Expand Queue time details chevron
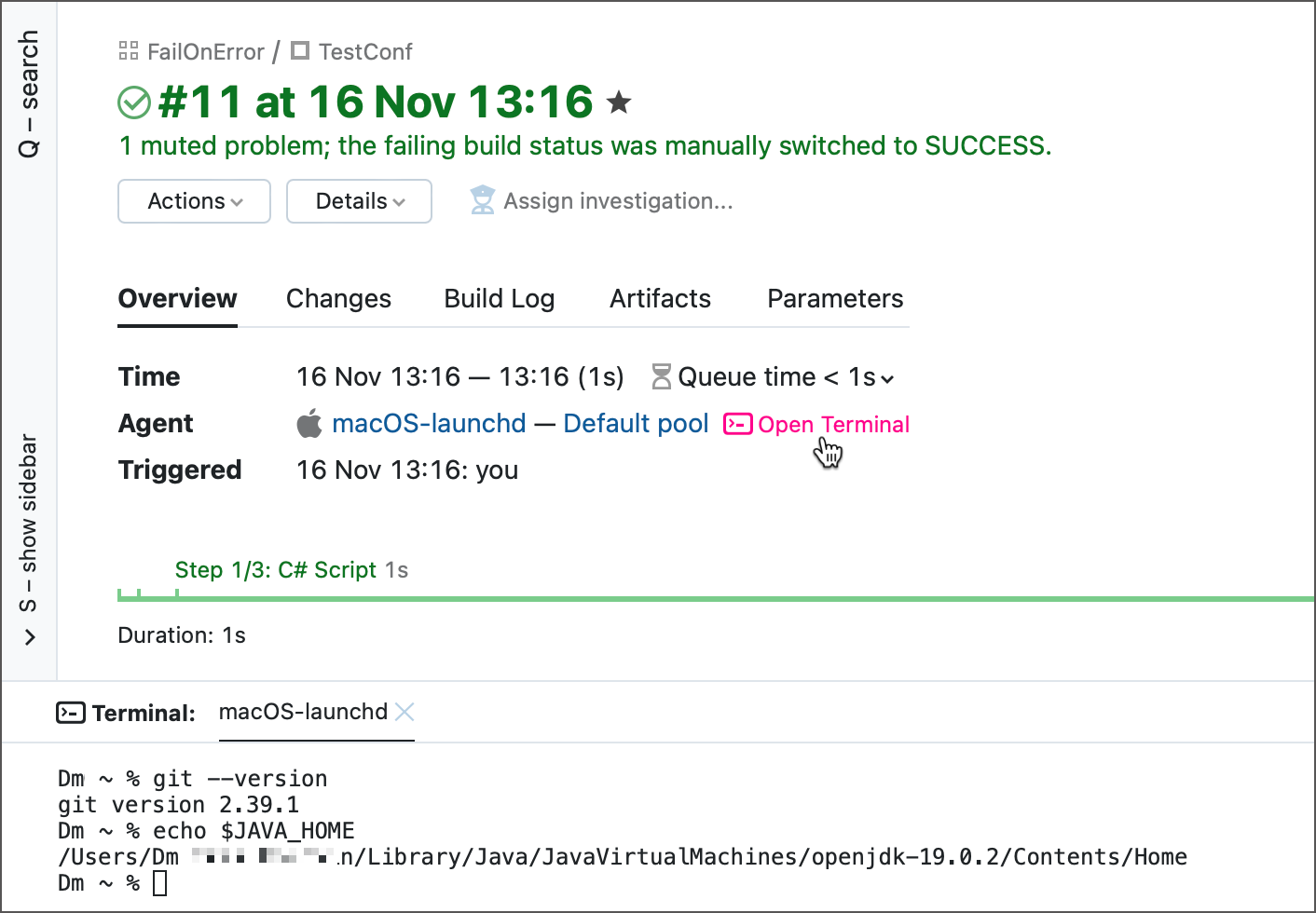Screen dimensions: 1316x913 [887, 379]
